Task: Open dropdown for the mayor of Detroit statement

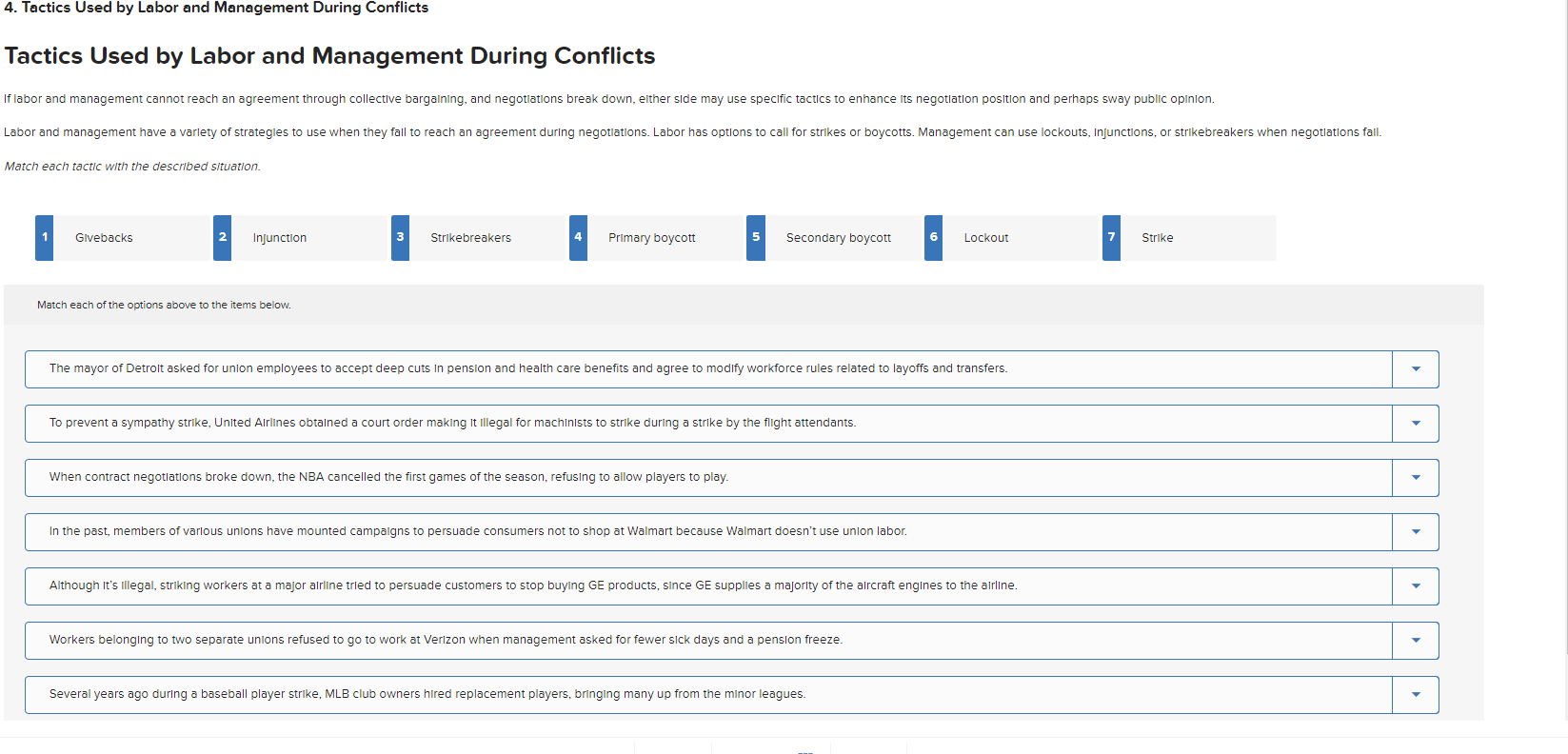Action: pyautogui.click(x=1415, y=369)
